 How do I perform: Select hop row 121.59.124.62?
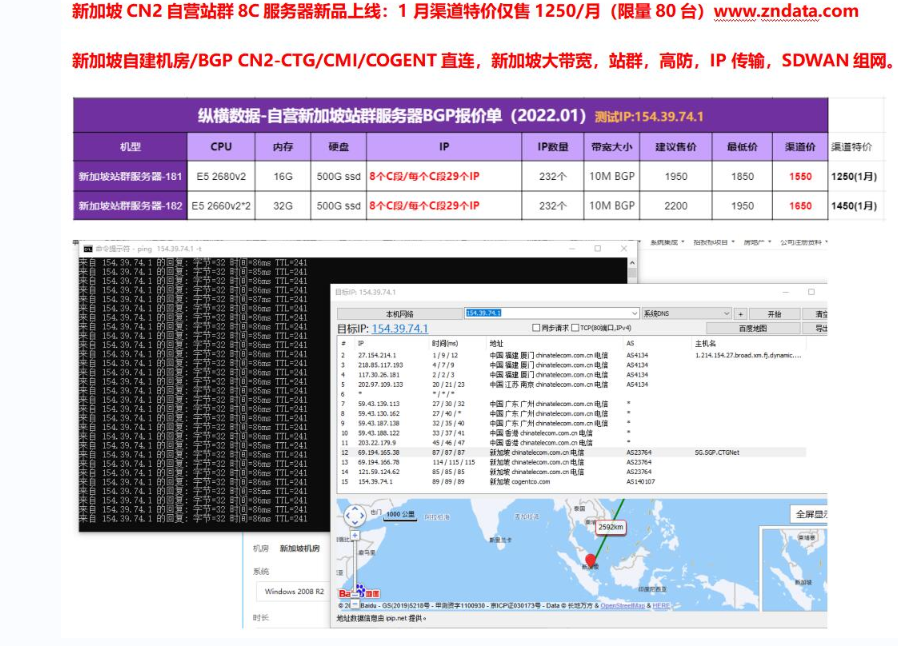click(571, 472)
